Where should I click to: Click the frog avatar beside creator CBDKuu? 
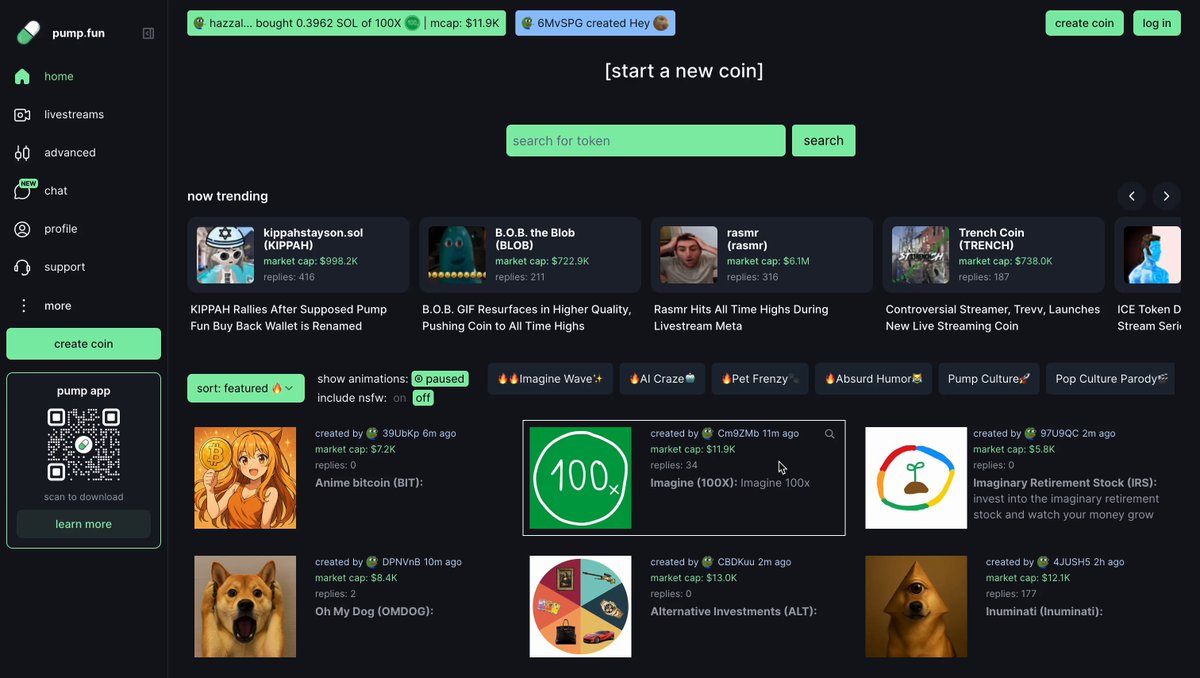pos(708,562)
